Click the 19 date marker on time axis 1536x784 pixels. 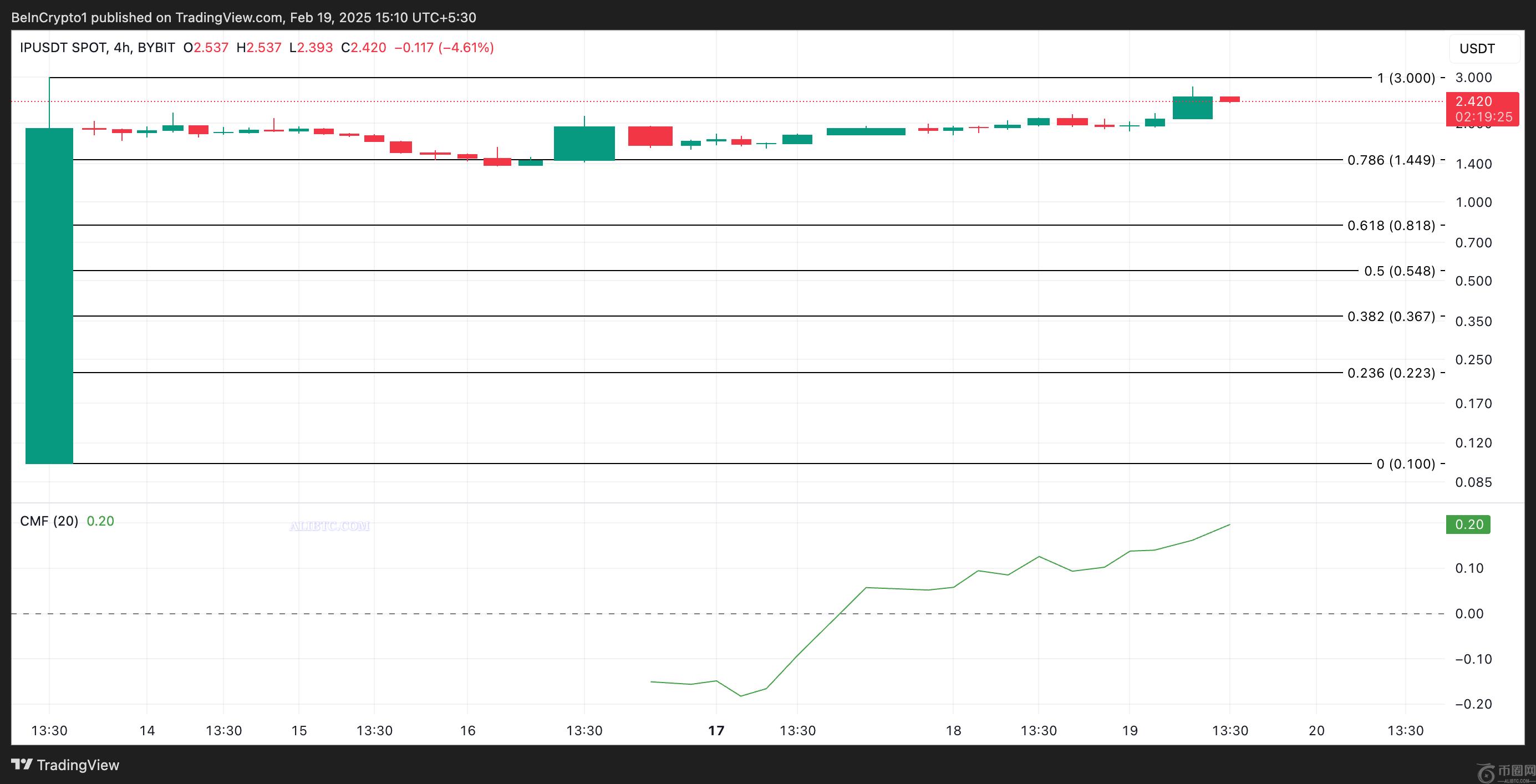click(1130, 730)
